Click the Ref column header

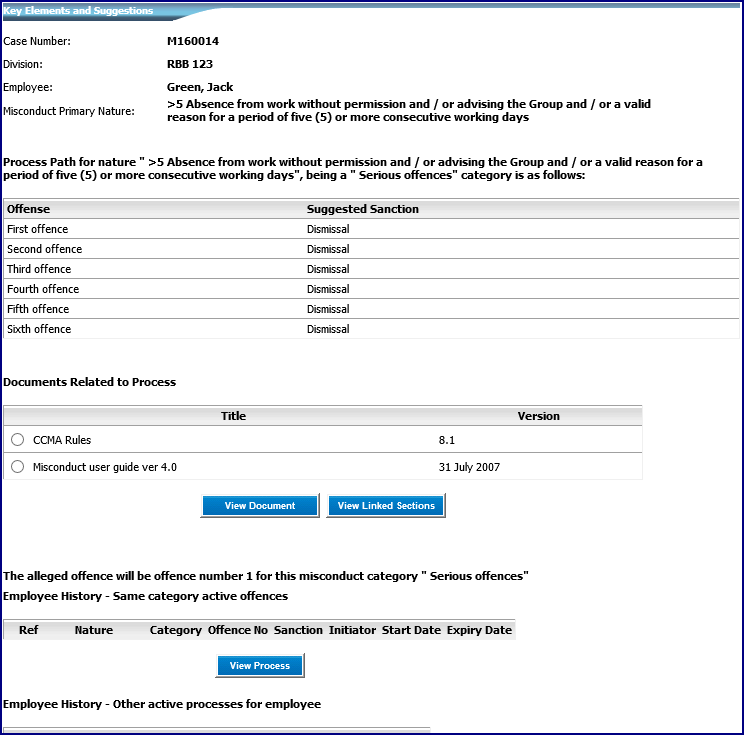[x=28, y=630]
